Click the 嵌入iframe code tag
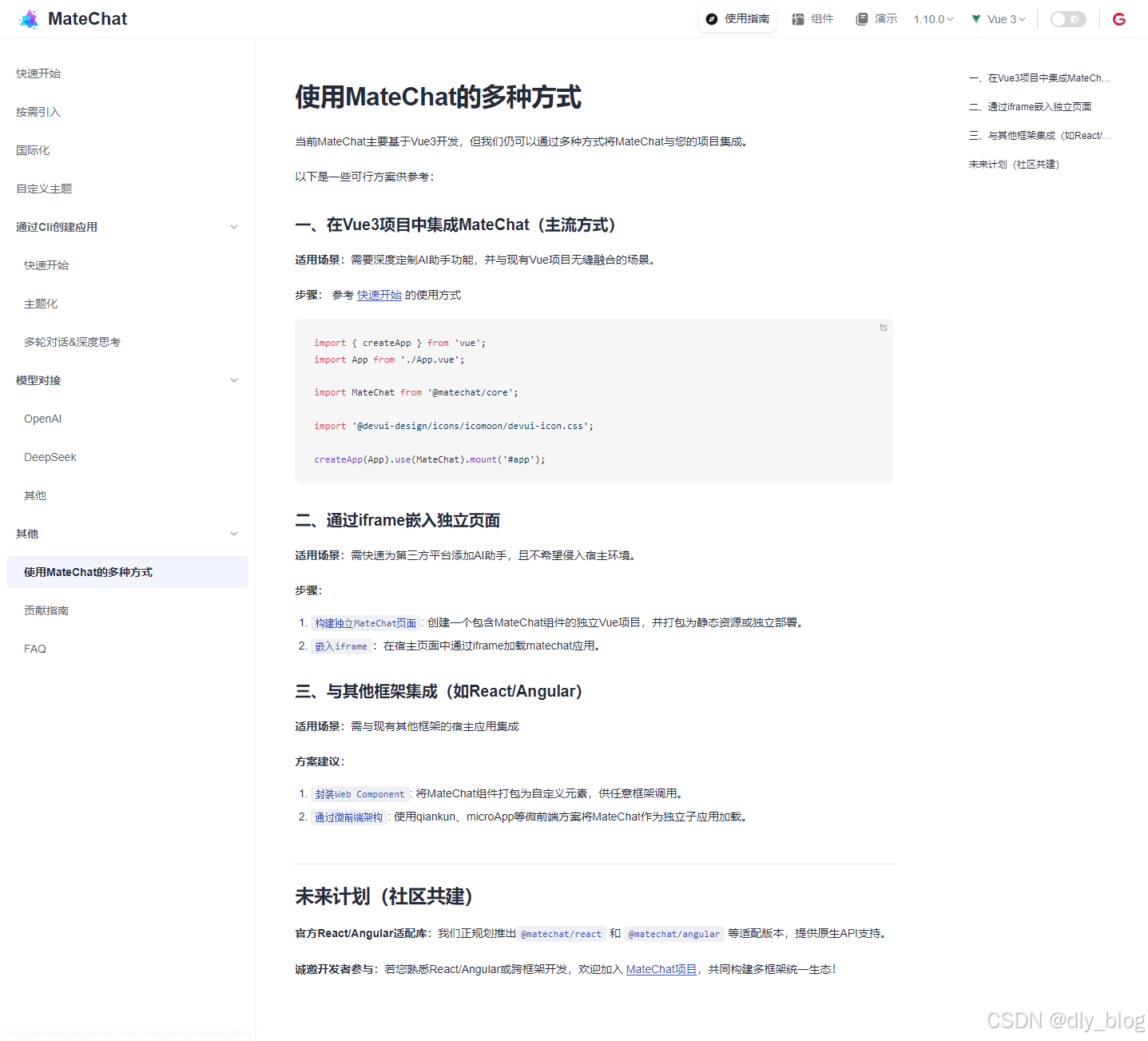Screen dimensions: 1148x1041 click(341, 646)
